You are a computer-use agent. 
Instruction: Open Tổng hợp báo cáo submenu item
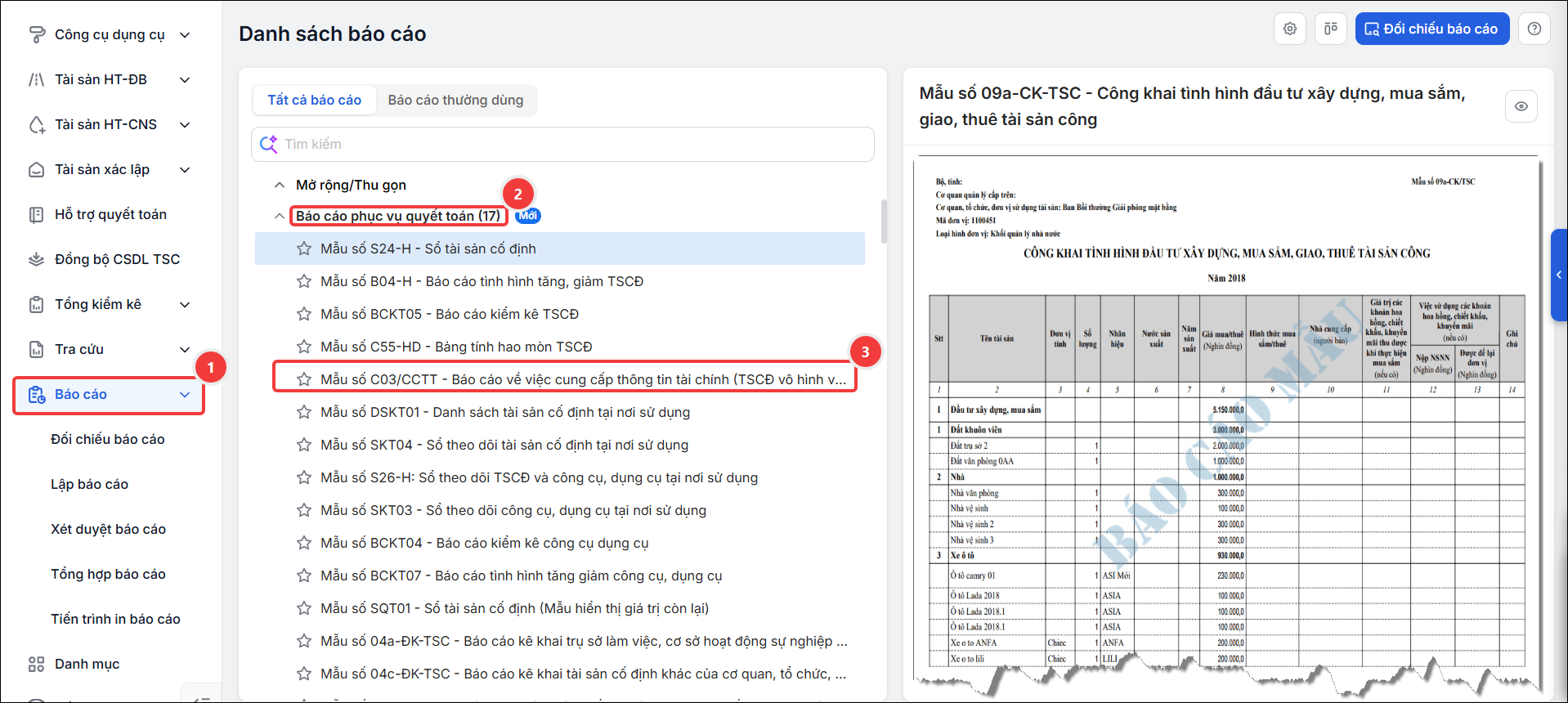109,574
